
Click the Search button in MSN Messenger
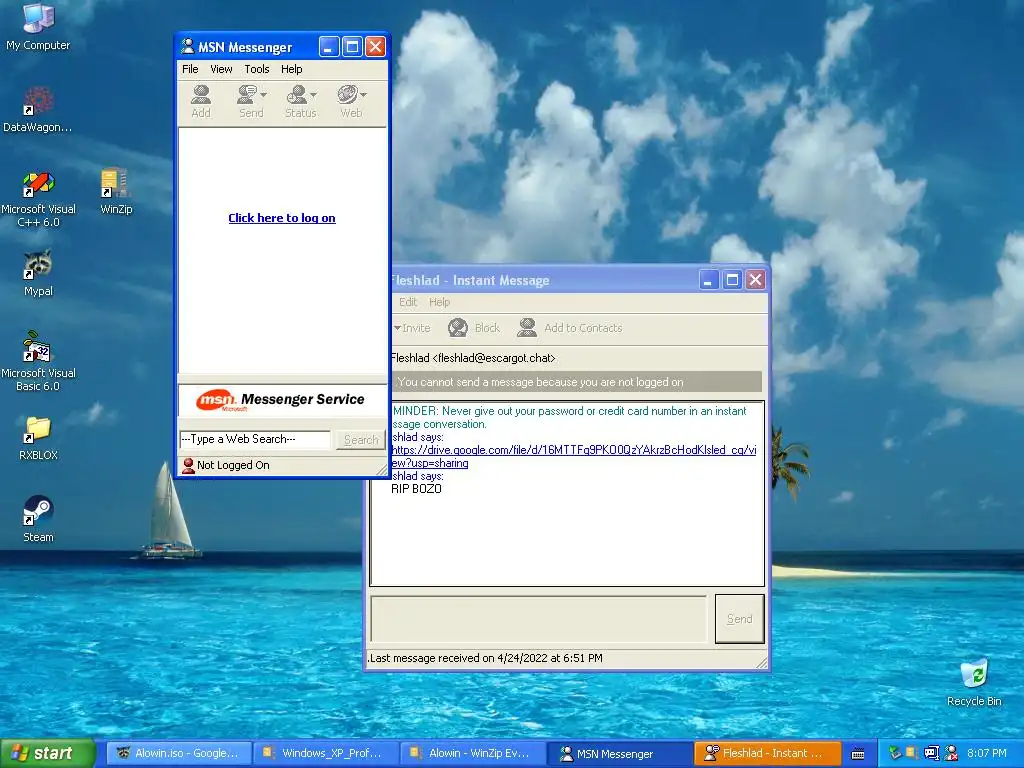(360, 440)
